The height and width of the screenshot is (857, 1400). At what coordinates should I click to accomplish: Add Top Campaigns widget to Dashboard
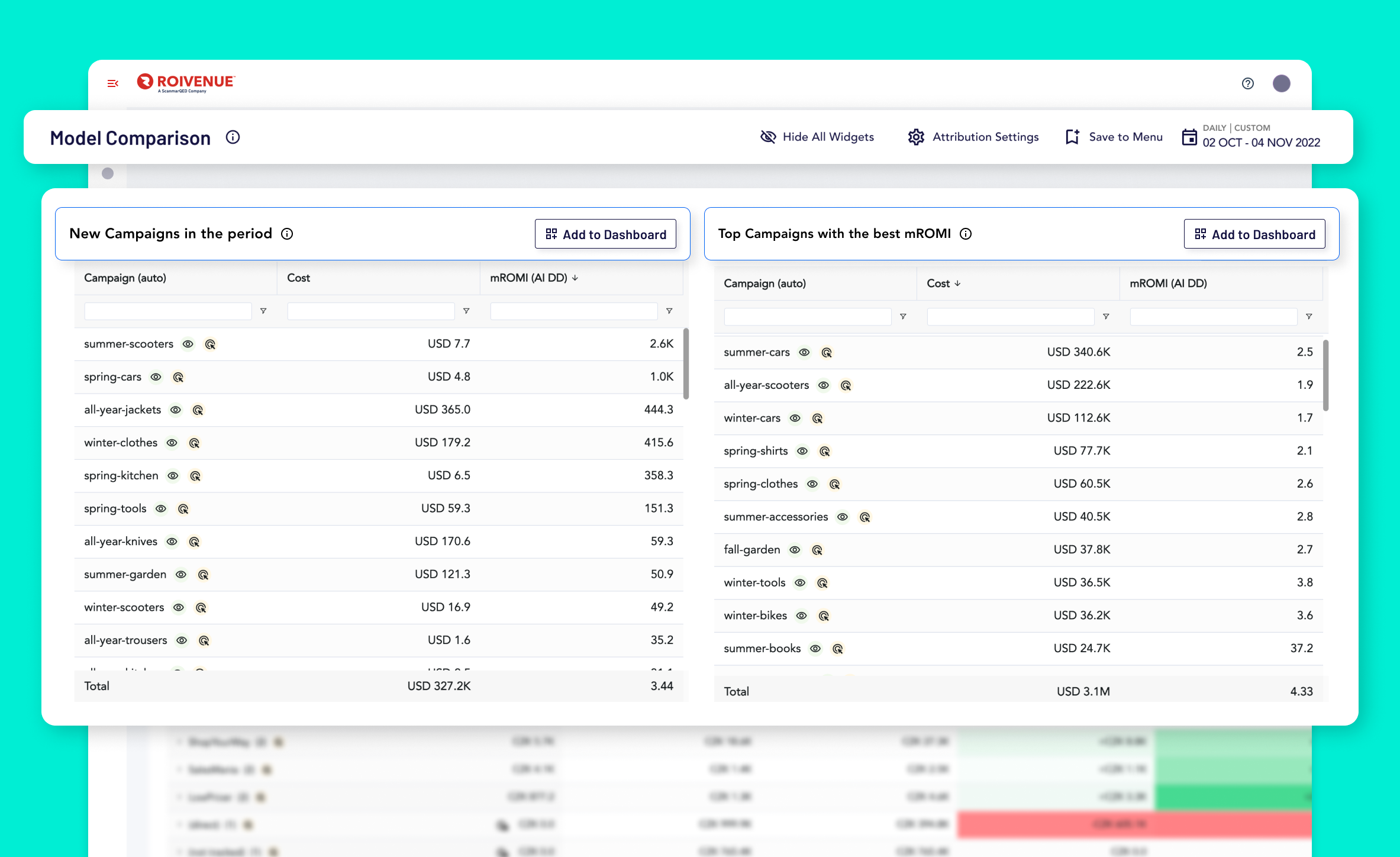[1254, 234]
